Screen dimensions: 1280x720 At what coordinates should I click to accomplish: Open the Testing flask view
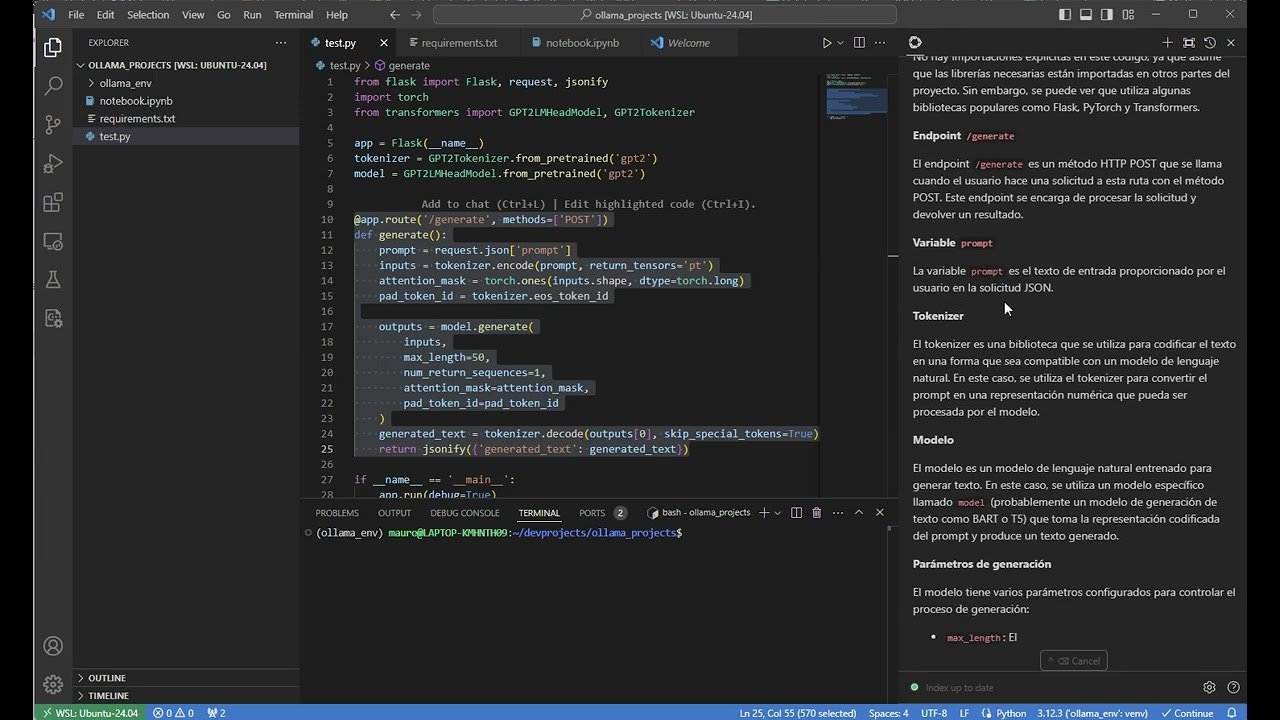53,280
